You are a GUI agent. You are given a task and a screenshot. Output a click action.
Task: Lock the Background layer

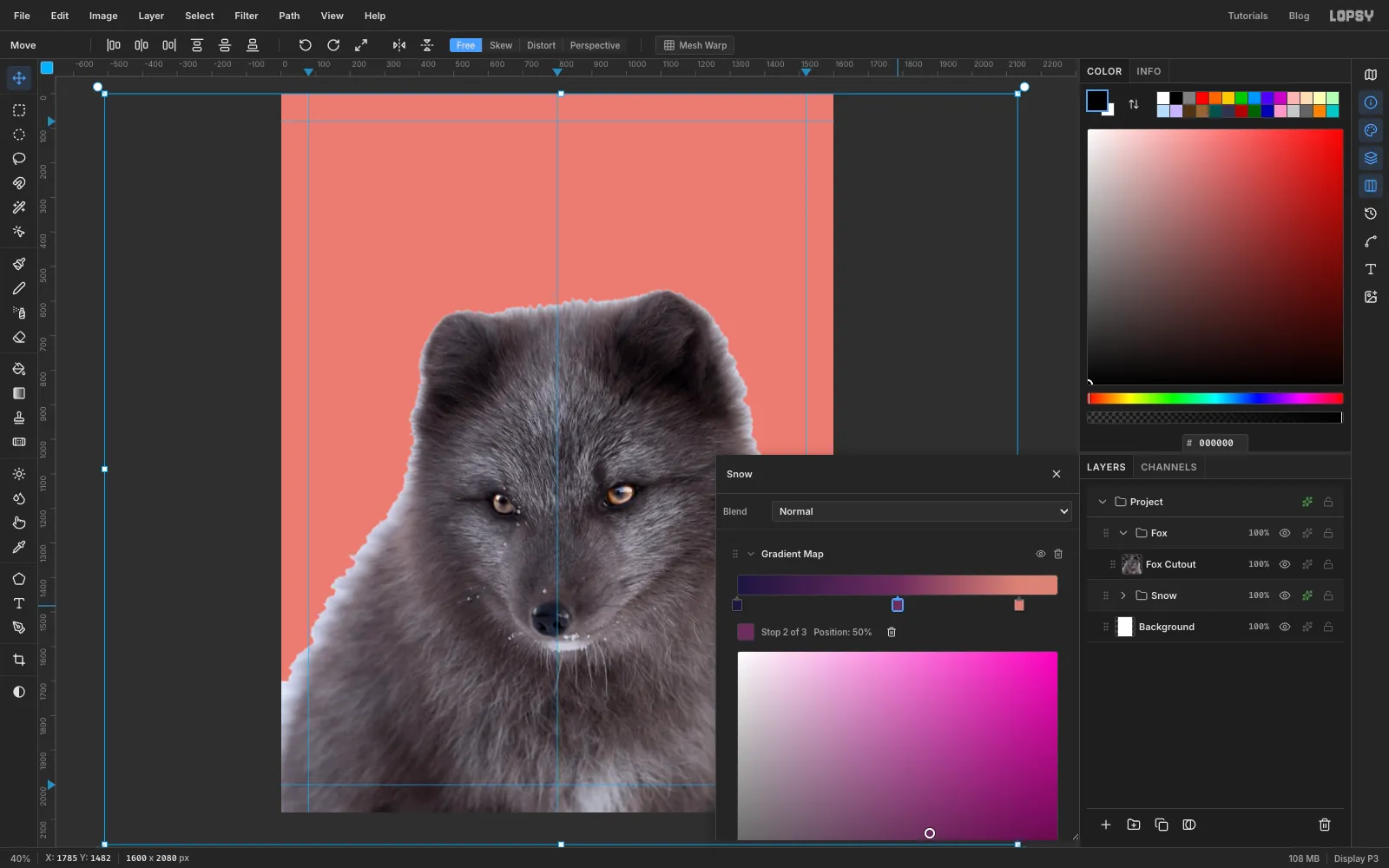tap(1328, 627)
